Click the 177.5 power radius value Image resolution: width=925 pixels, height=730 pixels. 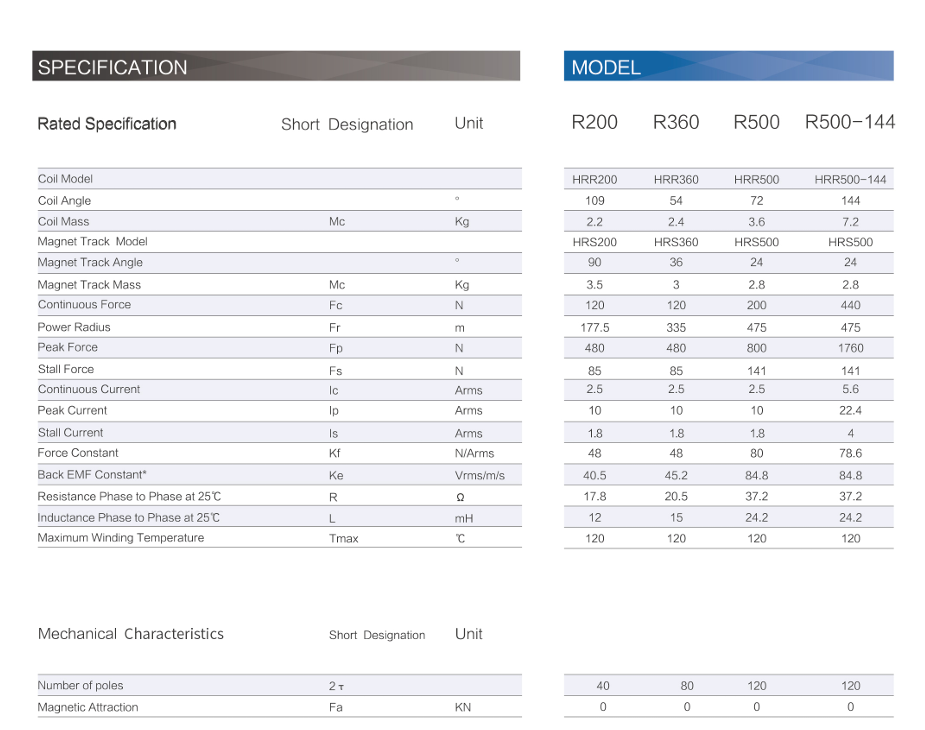pyautogui.click(x=595, y=327)
